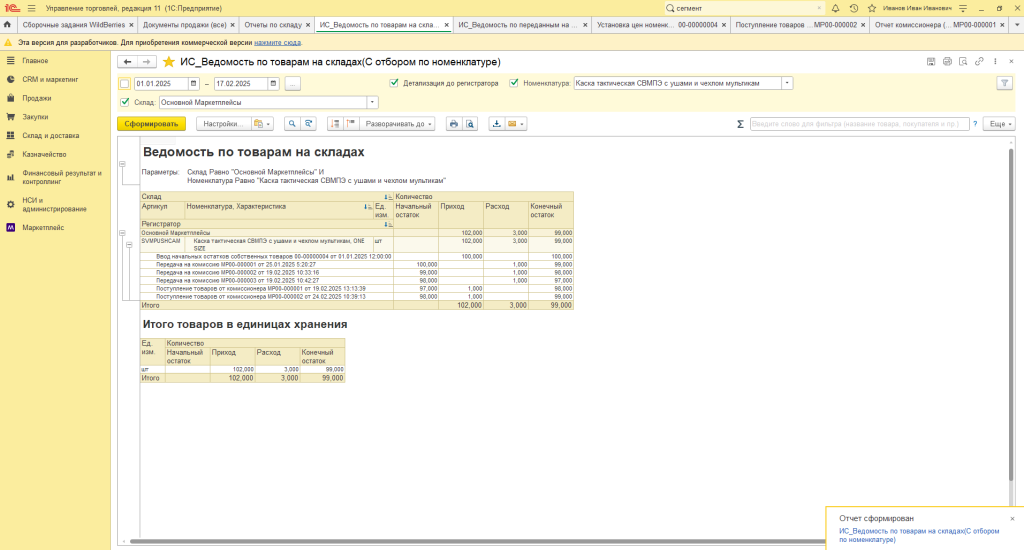Click the Сформировать button
1024x550 pixels.
152,123
